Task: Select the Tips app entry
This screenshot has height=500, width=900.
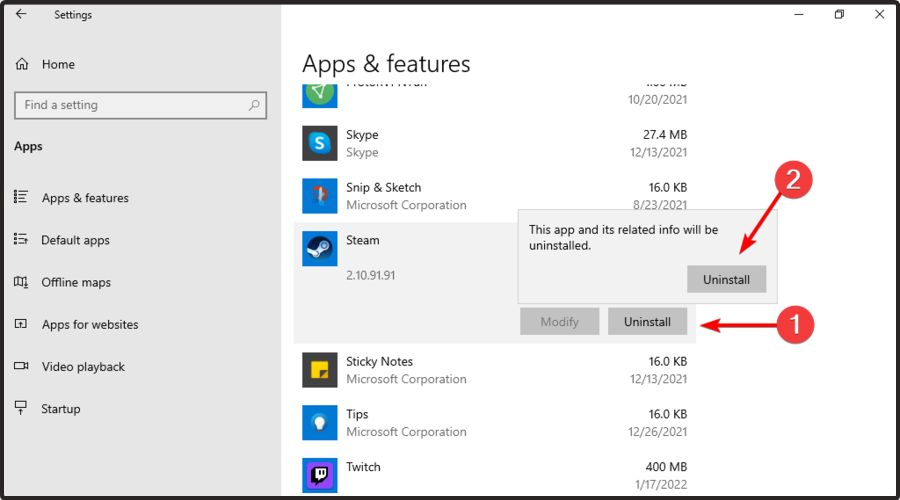Action: 357,414
